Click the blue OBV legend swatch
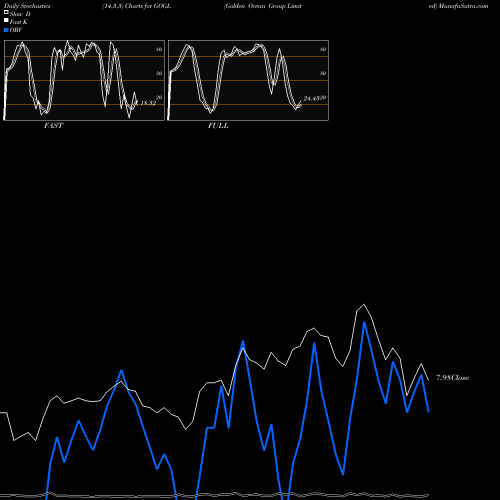This screenshot has height=500, width=500. (x=6, y=30)
